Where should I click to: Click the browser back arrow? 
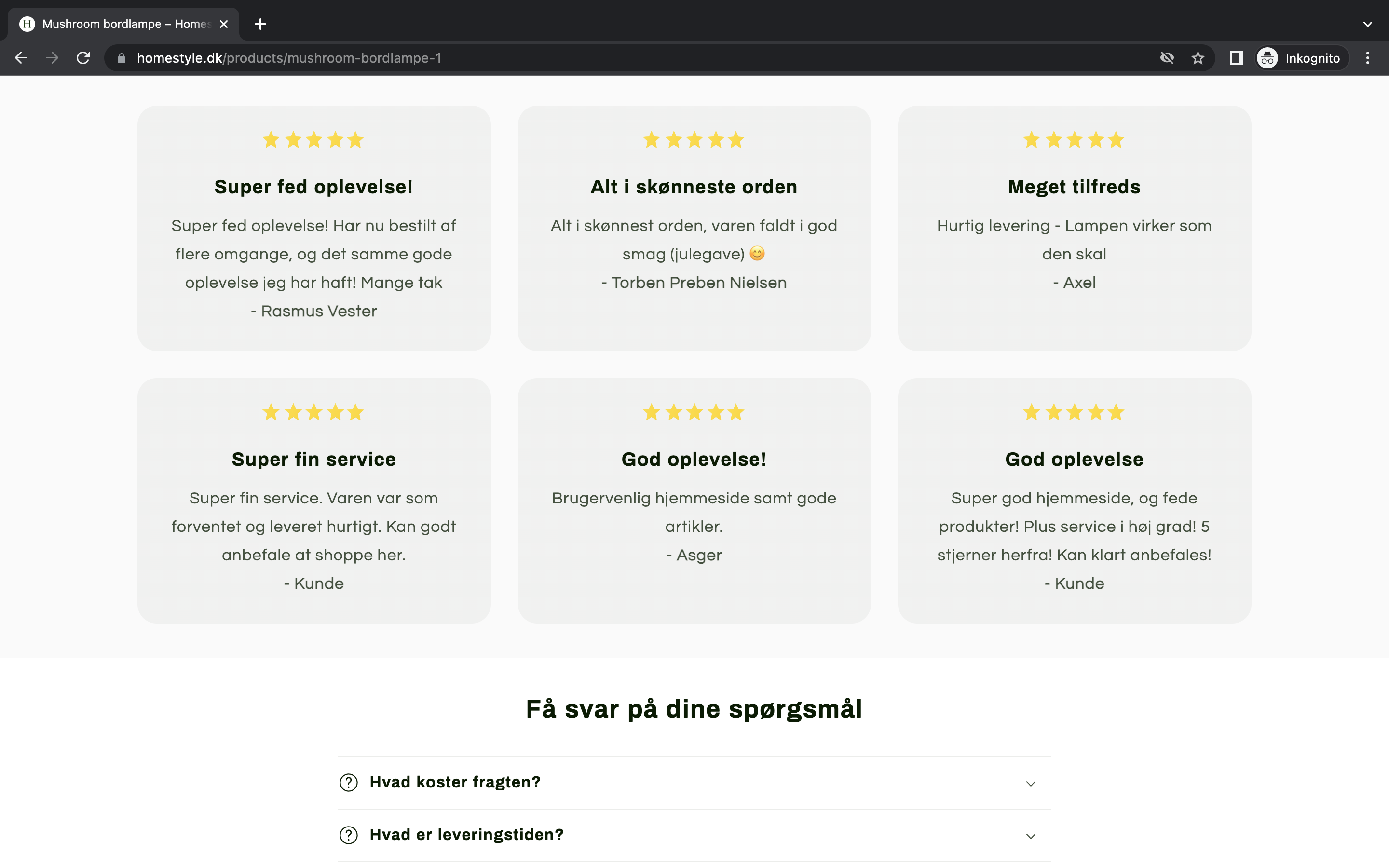[x=21, y=58]
